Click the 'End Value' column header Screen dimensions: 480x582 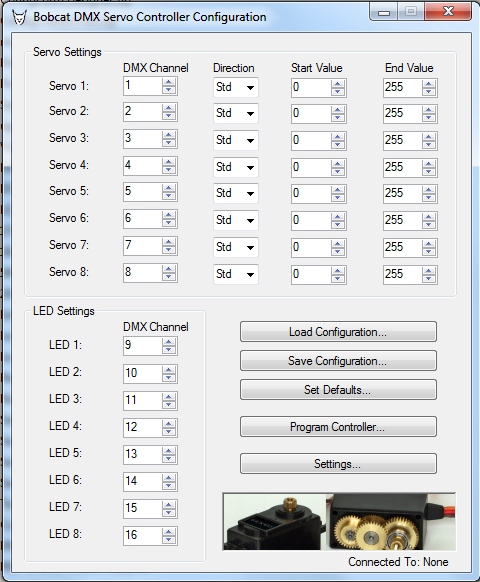click(409, 68)
